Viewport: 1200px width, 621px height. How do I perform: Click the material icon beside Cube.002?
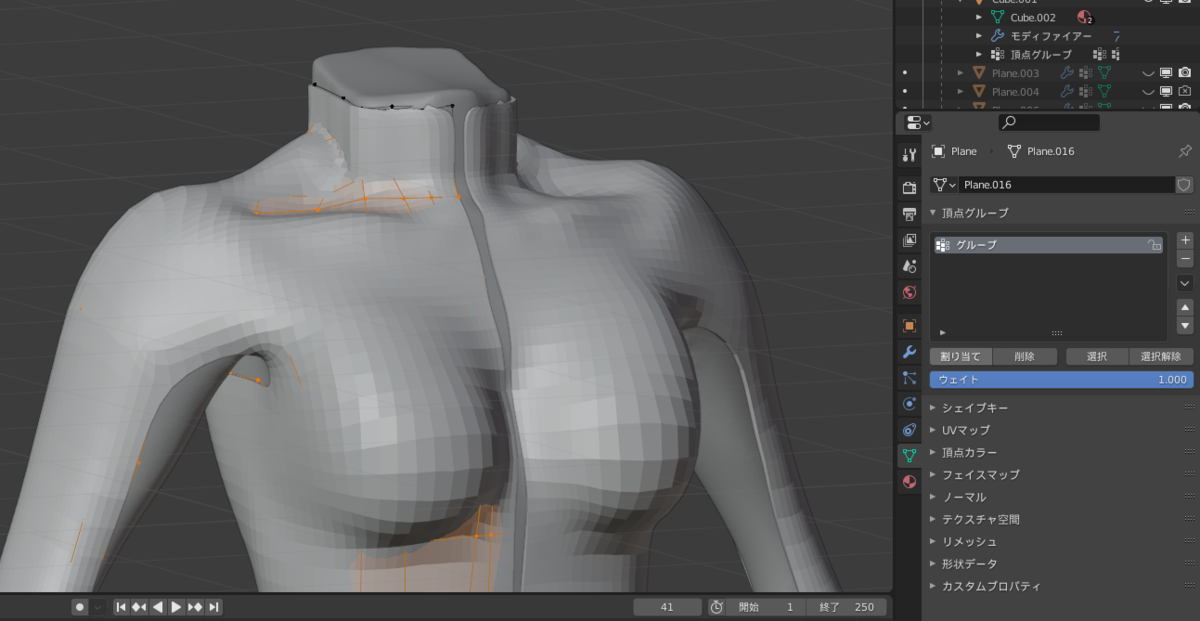pyautogui.click(x=1083, y=17)
